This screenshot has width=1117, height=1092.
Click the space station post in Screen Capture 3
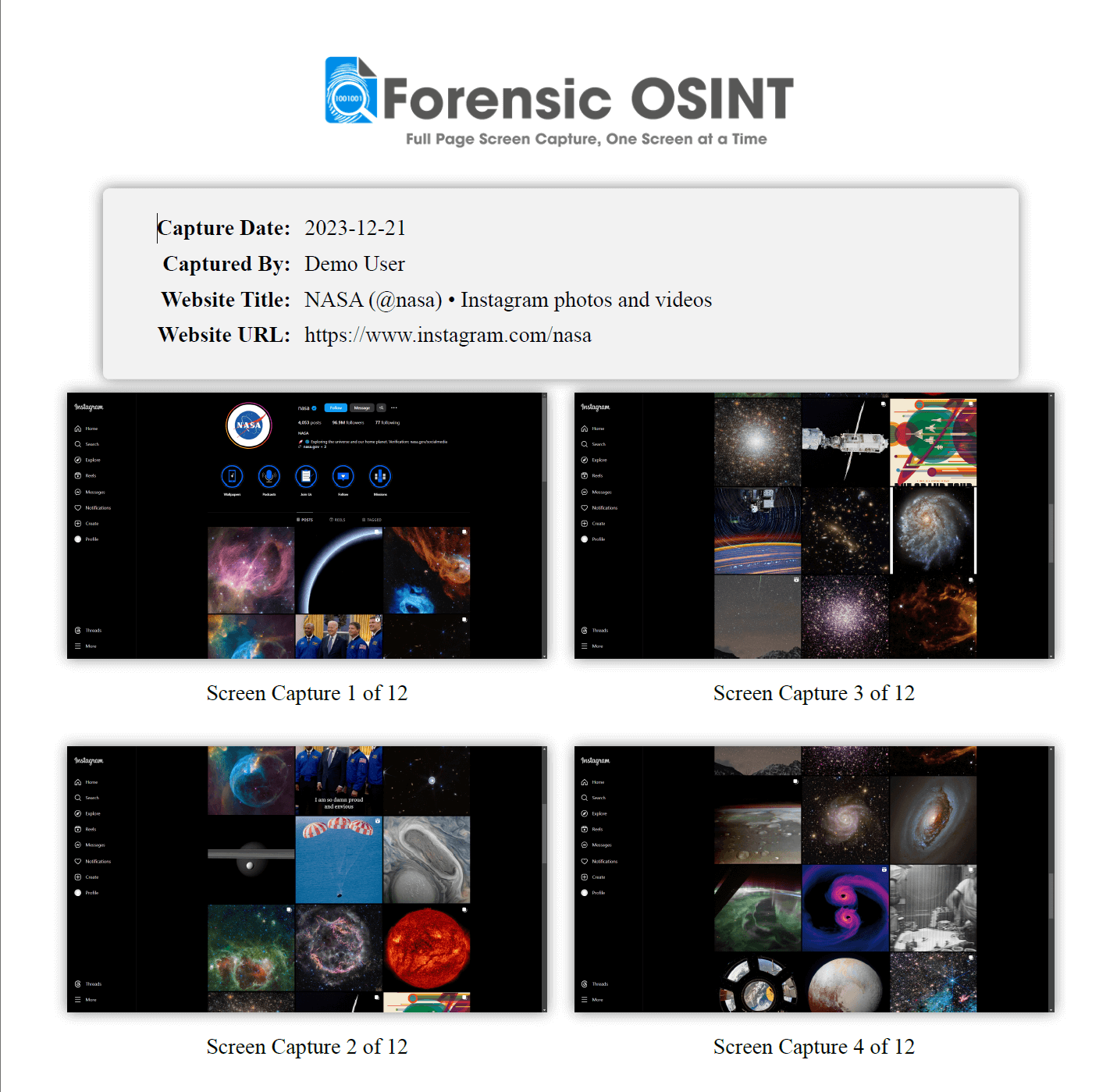pyautogui.click(x=845, y=442)
